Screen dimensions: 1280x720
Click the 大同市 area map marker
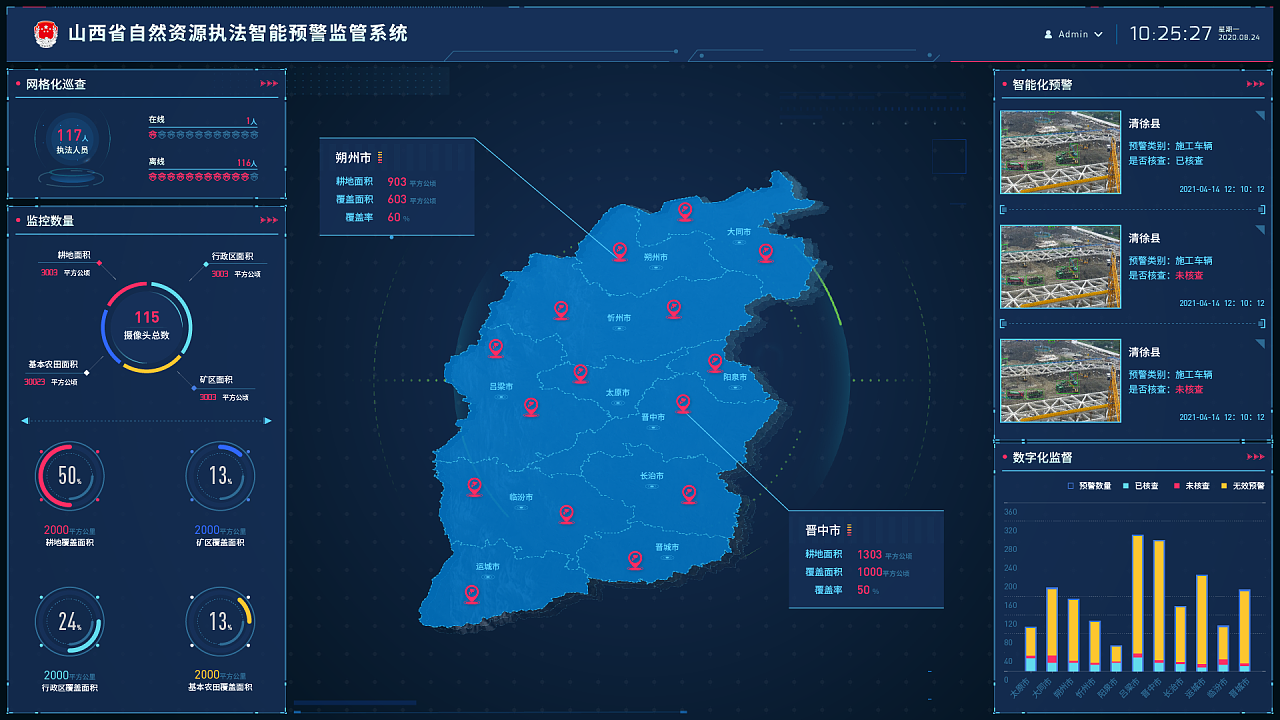point(765,252)
